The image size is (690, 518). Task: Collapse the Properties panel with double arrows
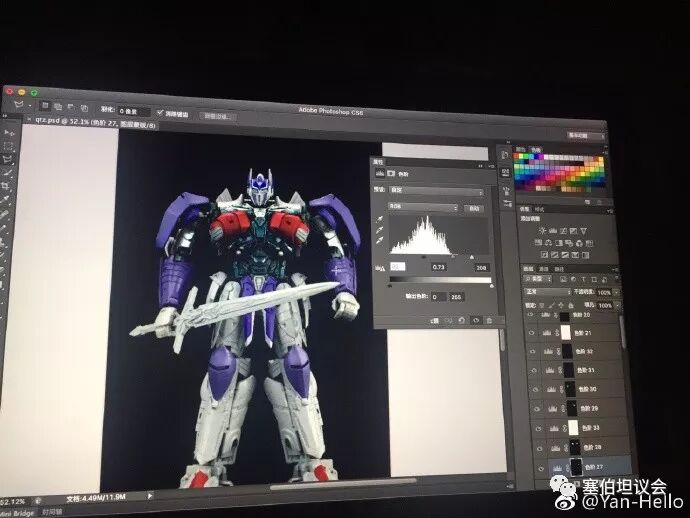click(481, 165)
